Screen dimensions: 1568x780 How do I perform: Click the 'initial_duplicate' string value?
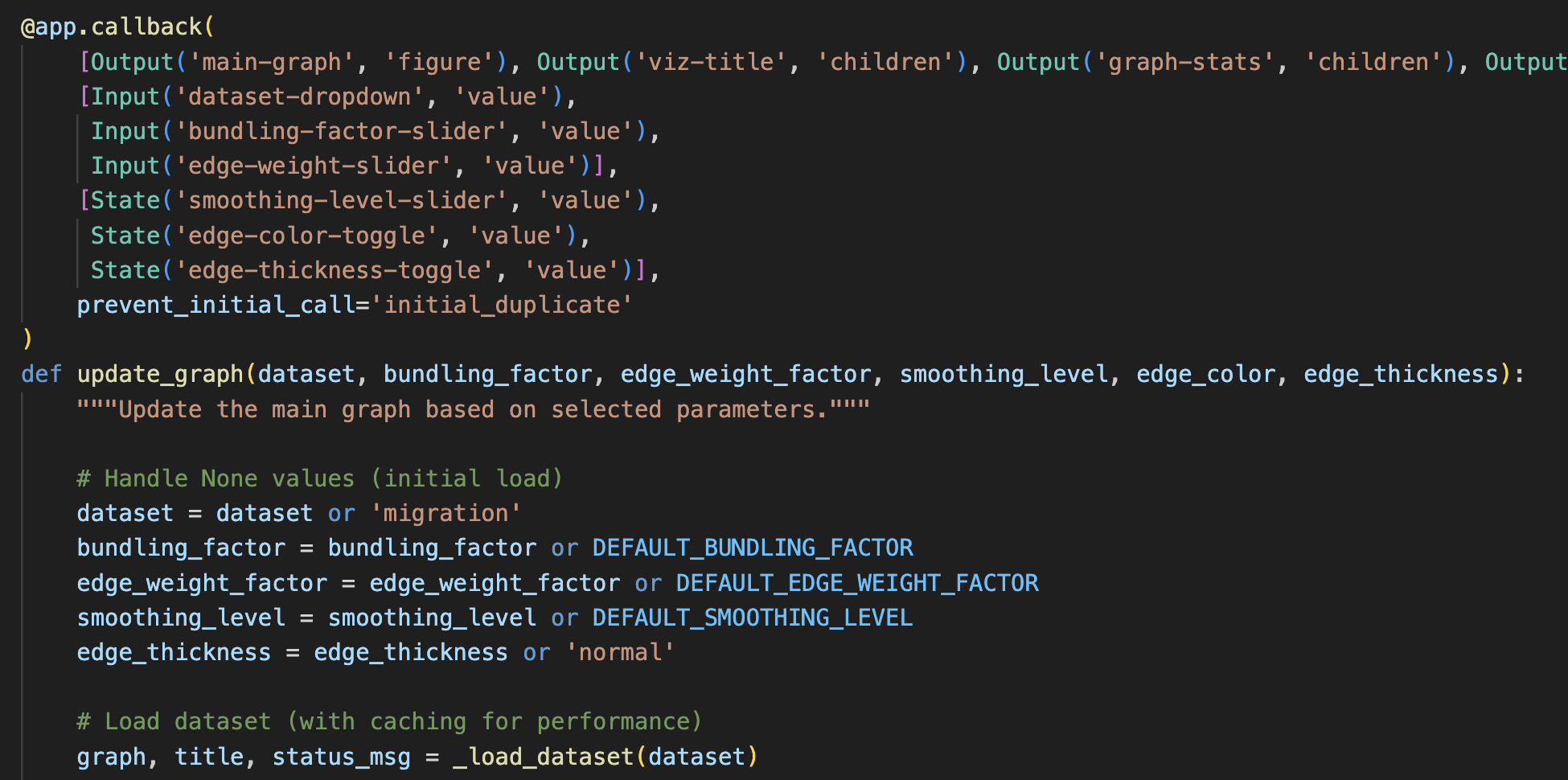502,305
